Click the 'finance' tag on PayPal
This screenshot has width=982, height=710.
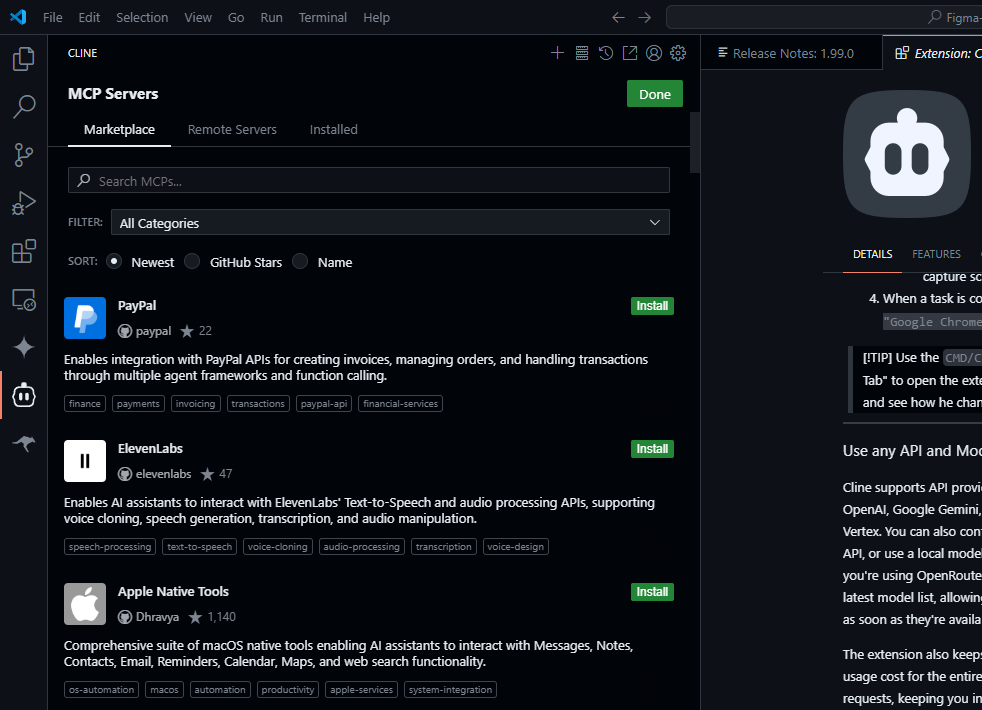85,404
